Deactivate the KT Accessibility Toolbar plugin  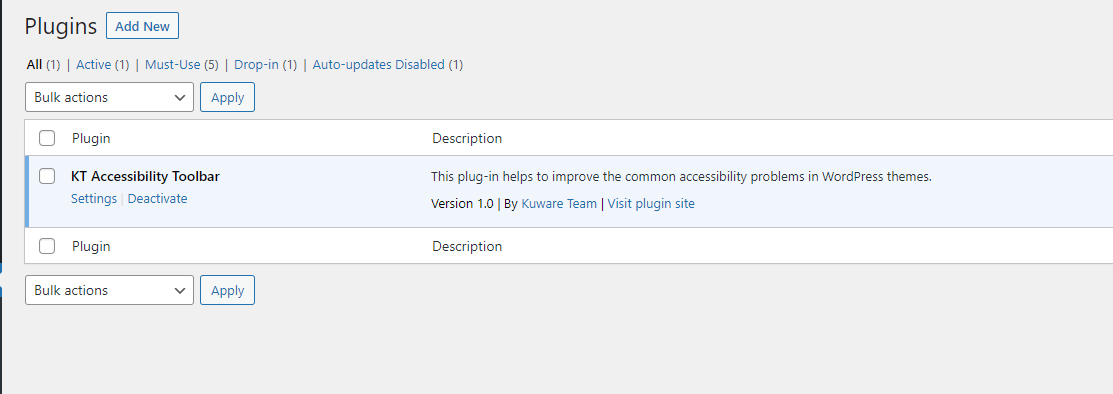click(158, 199)
